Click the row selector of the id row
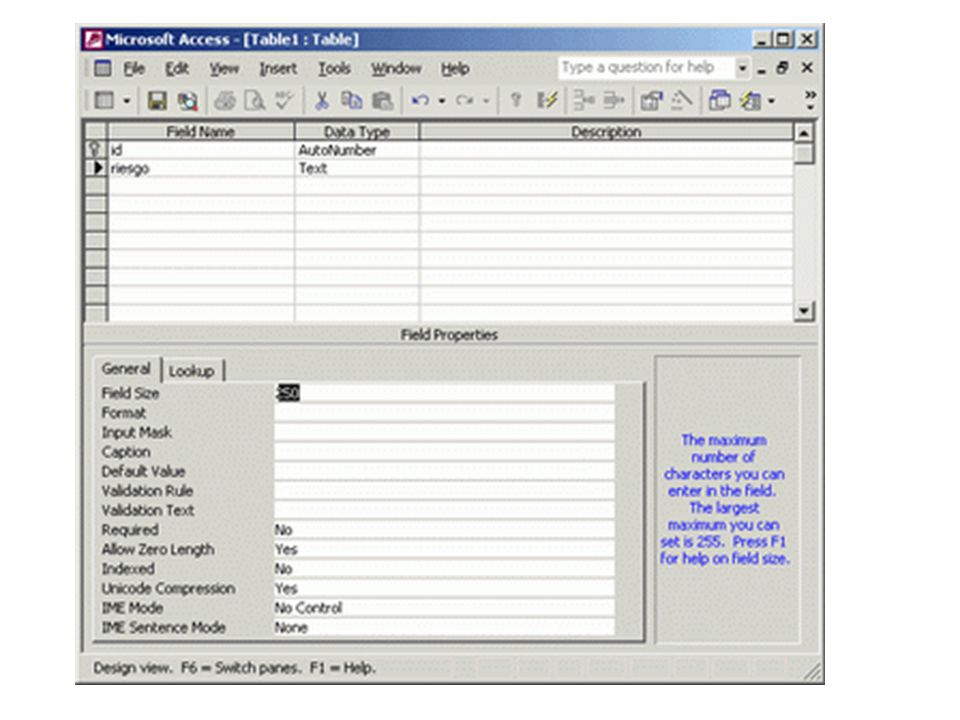 point(96,150)
